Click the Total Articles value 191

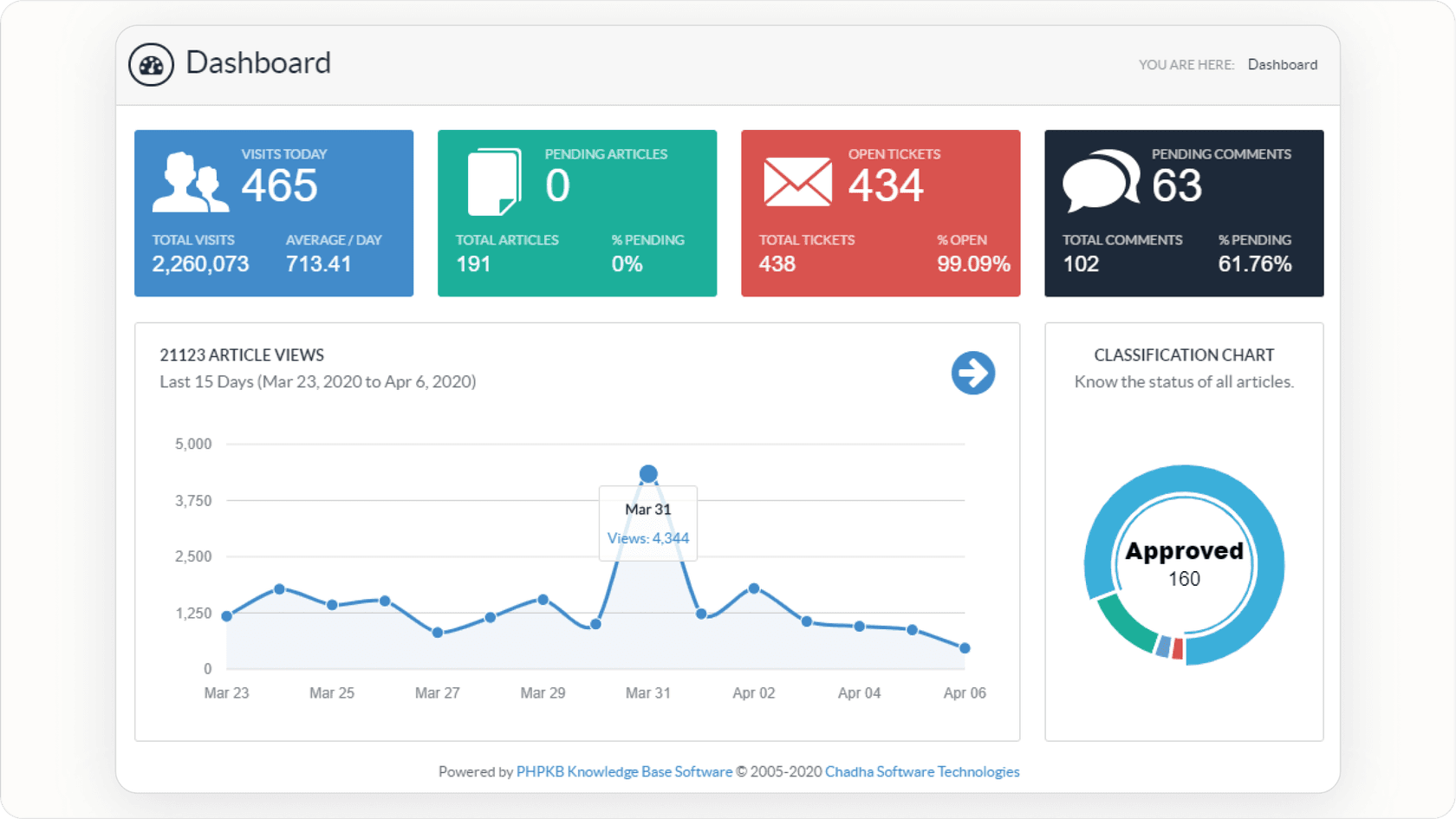click(x=473, y=264)
